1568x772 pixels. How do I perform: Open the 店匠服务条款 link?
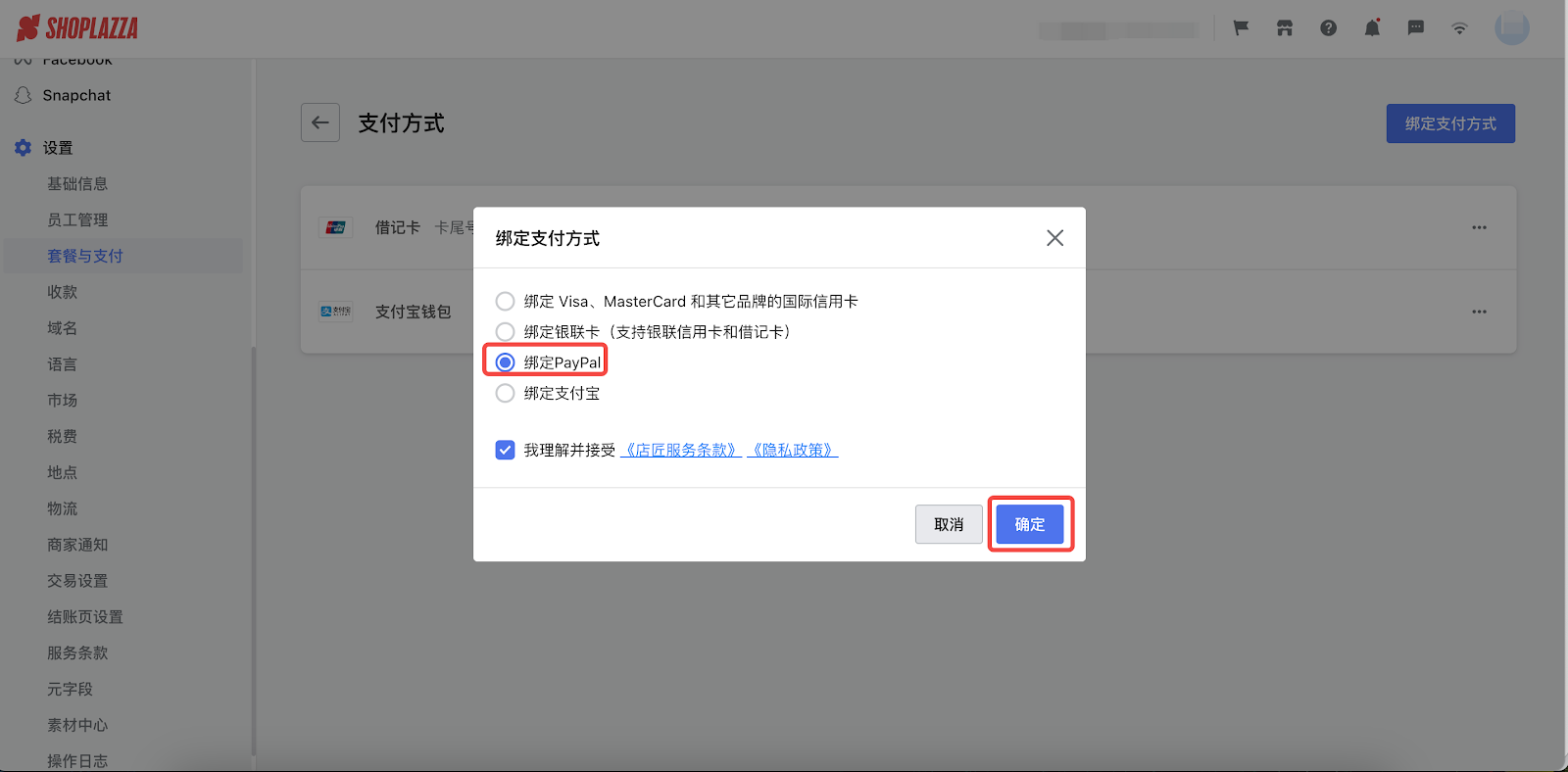pos(681,450)
